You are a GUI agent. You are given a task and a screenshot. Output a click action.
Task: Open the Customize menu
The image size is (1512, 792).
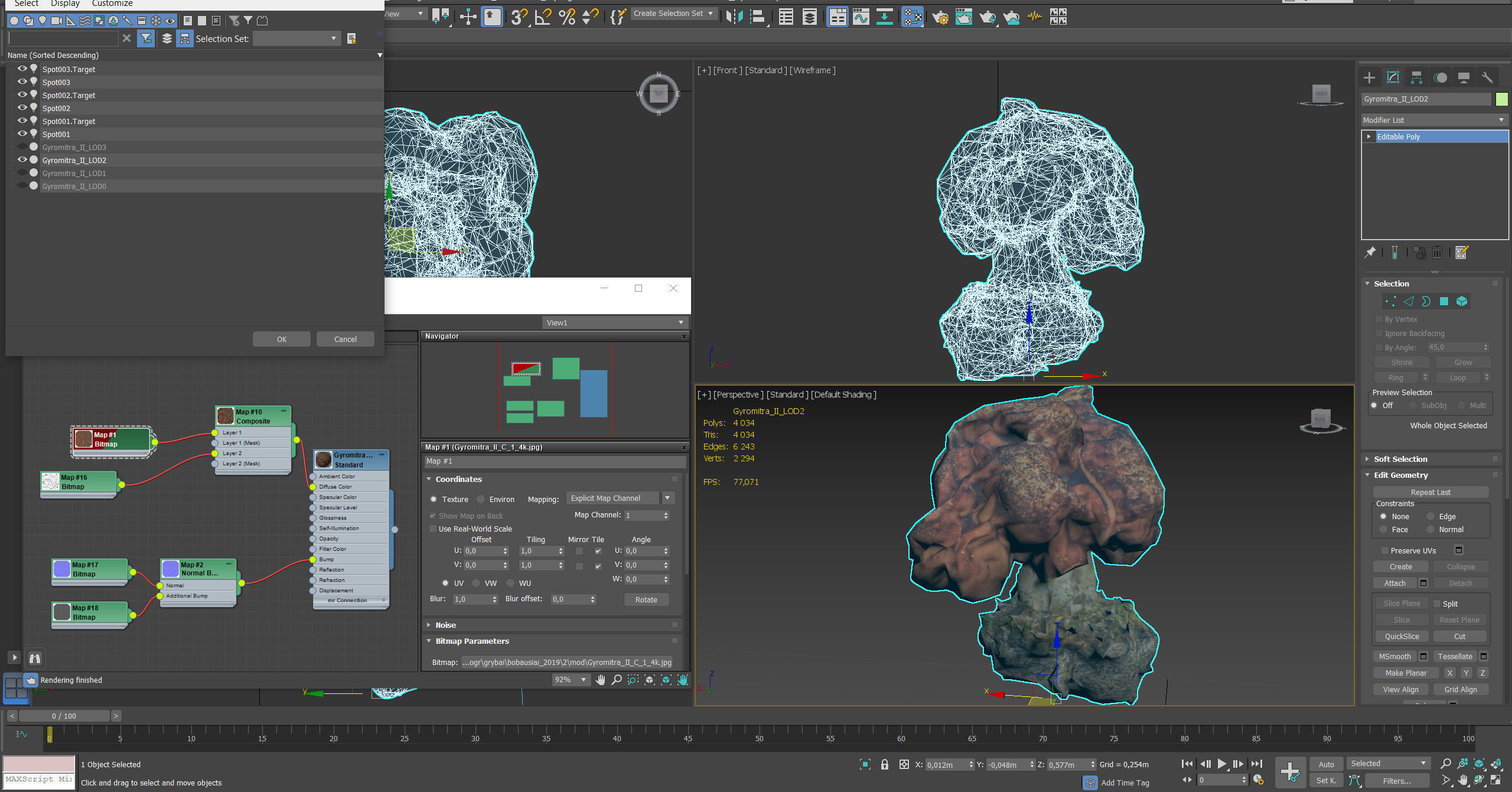(x=112, y=4)
